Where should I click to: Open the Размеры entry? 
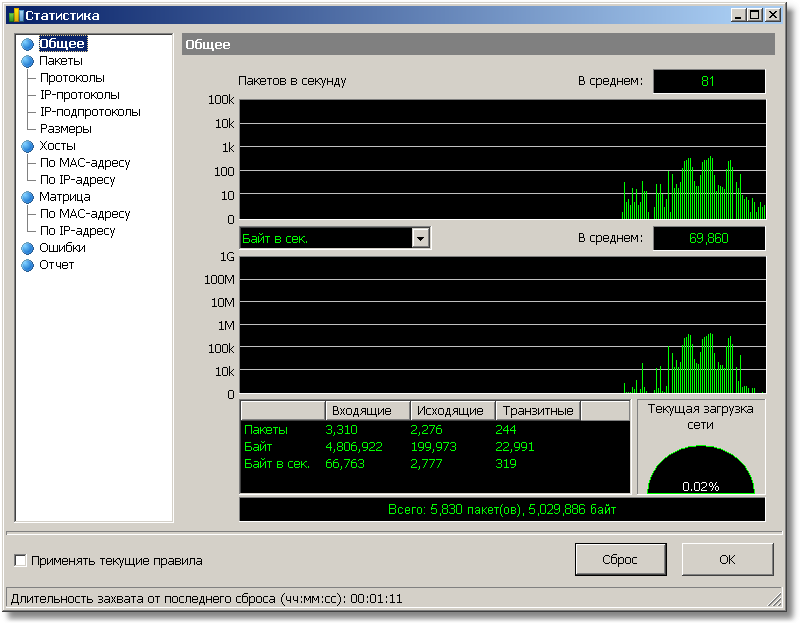(65, 129)
